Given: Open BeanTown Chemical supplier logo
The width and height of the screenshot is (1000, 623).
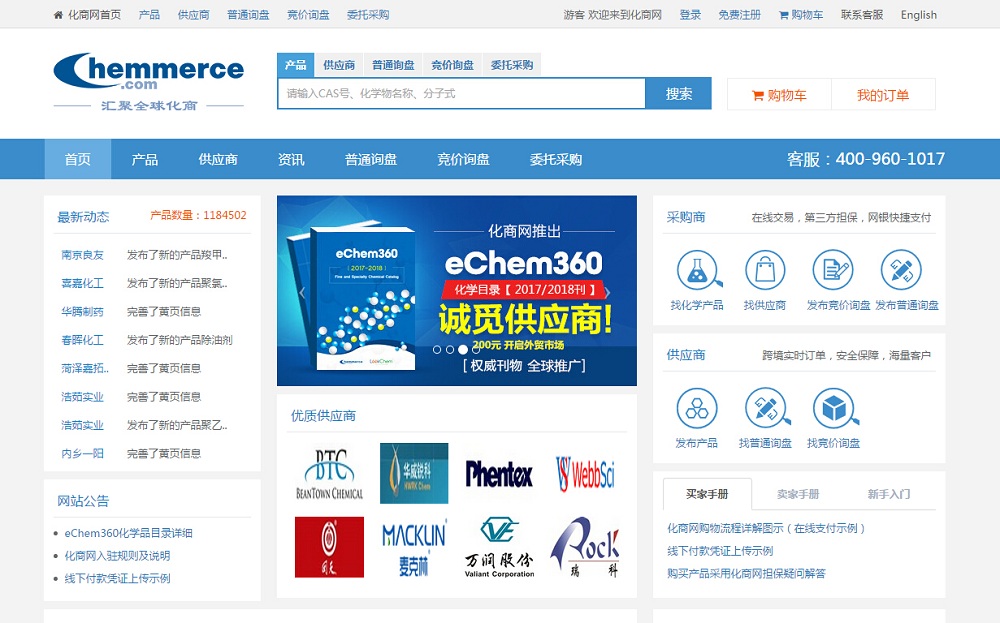Looking at the screenshot, I should pyautogui.click(x=329, y=474).
